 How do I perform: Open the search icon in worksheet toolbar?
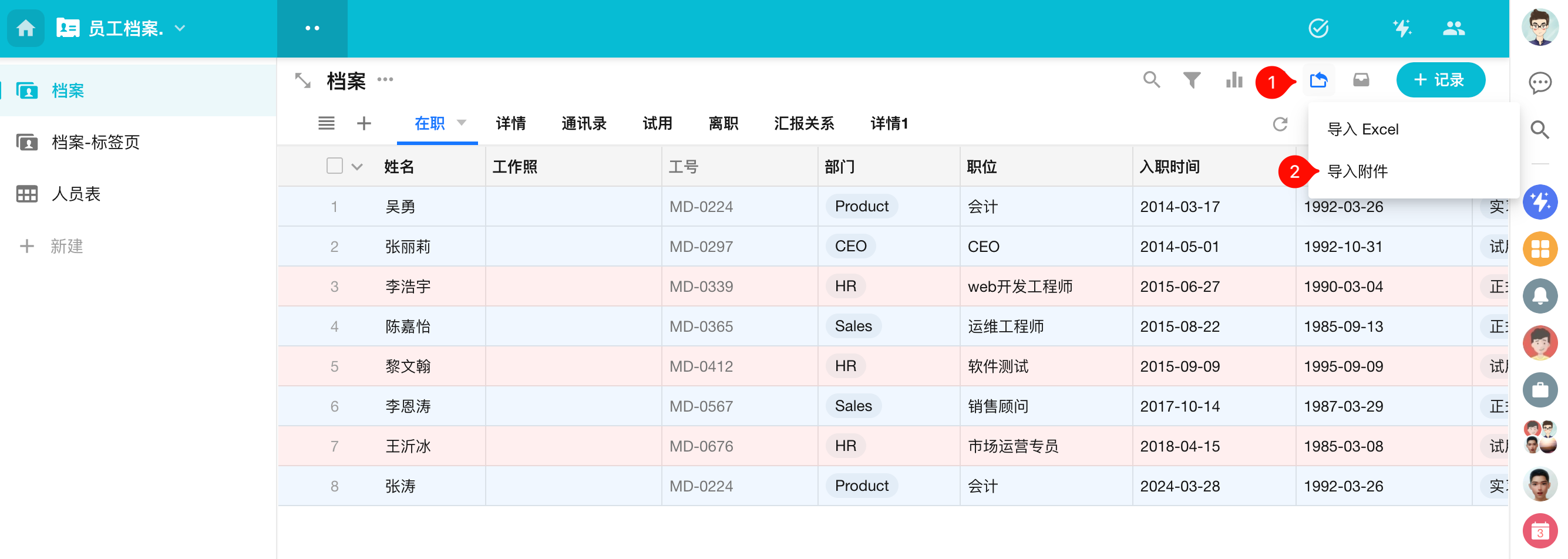pyautogui.click(x=1150, y=80)
